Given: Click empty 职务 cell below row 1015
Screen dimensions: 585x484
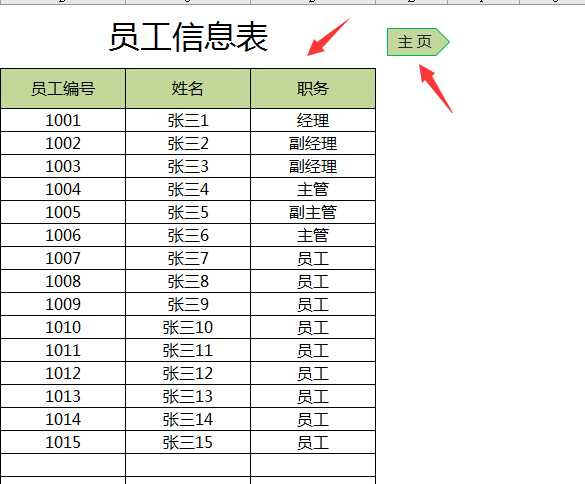Looking at the screenshot, I should pyautogui.click(x=313, y=465).
